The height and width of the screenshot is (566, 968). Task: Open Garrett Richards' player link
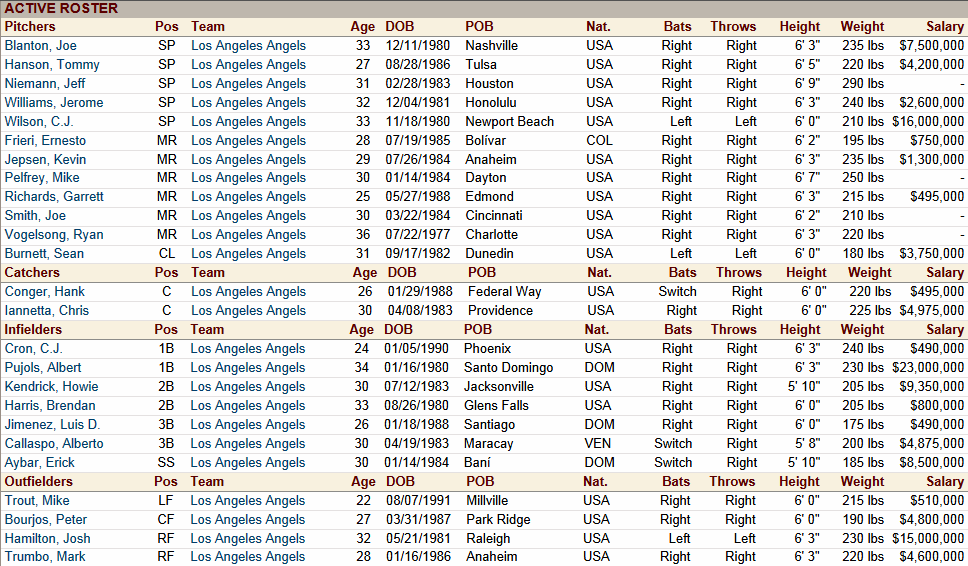click(54, 196)
